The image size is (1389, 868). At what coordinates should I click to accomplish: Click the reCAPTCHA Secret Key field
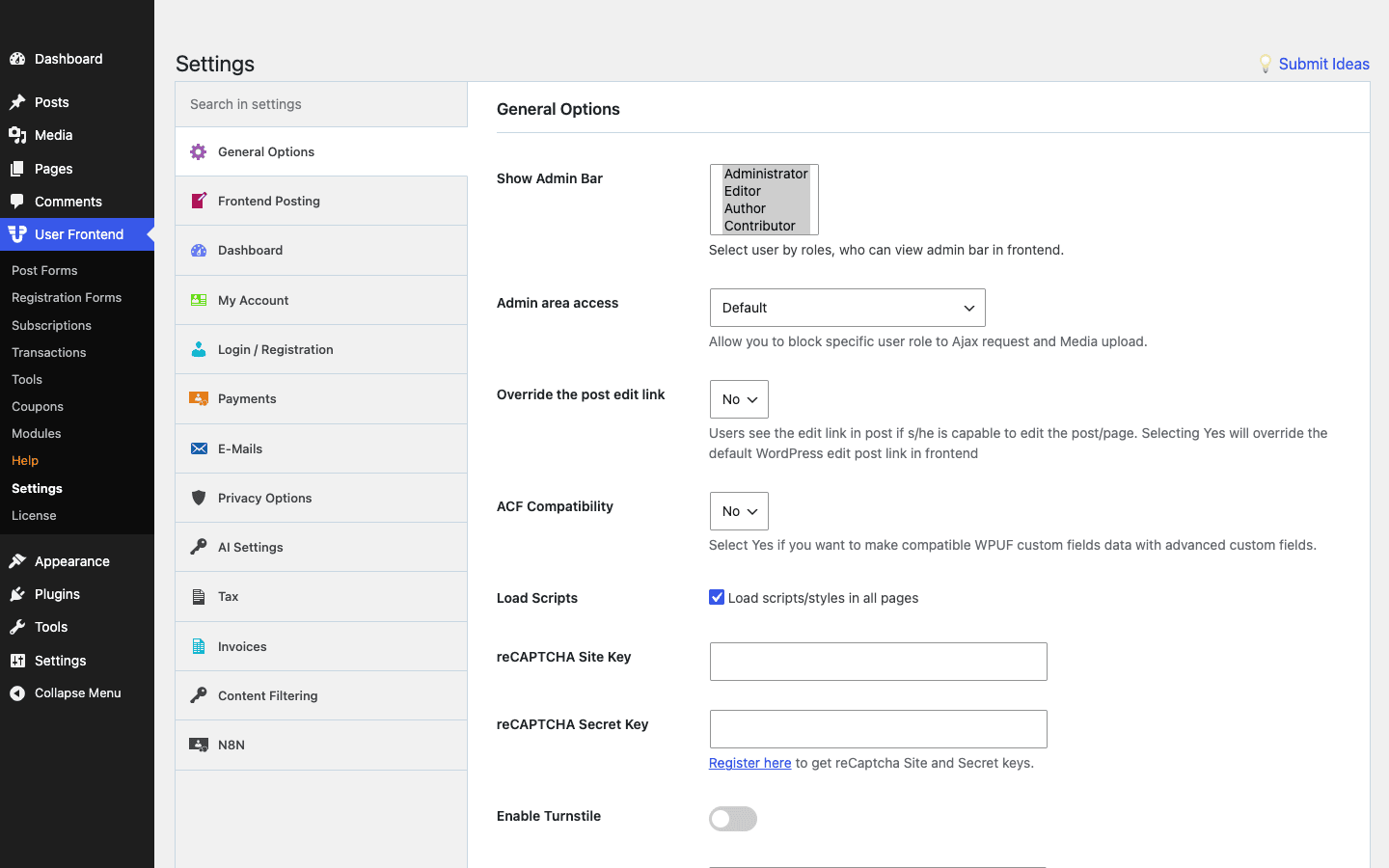[x=879, y=729]
